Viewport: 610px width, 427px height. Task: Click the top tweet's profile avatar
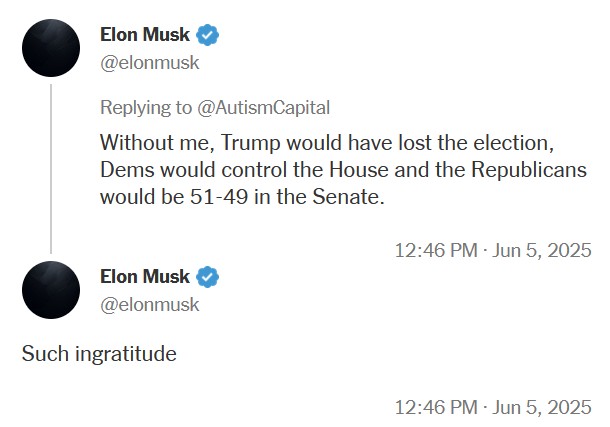pos(51,47)
